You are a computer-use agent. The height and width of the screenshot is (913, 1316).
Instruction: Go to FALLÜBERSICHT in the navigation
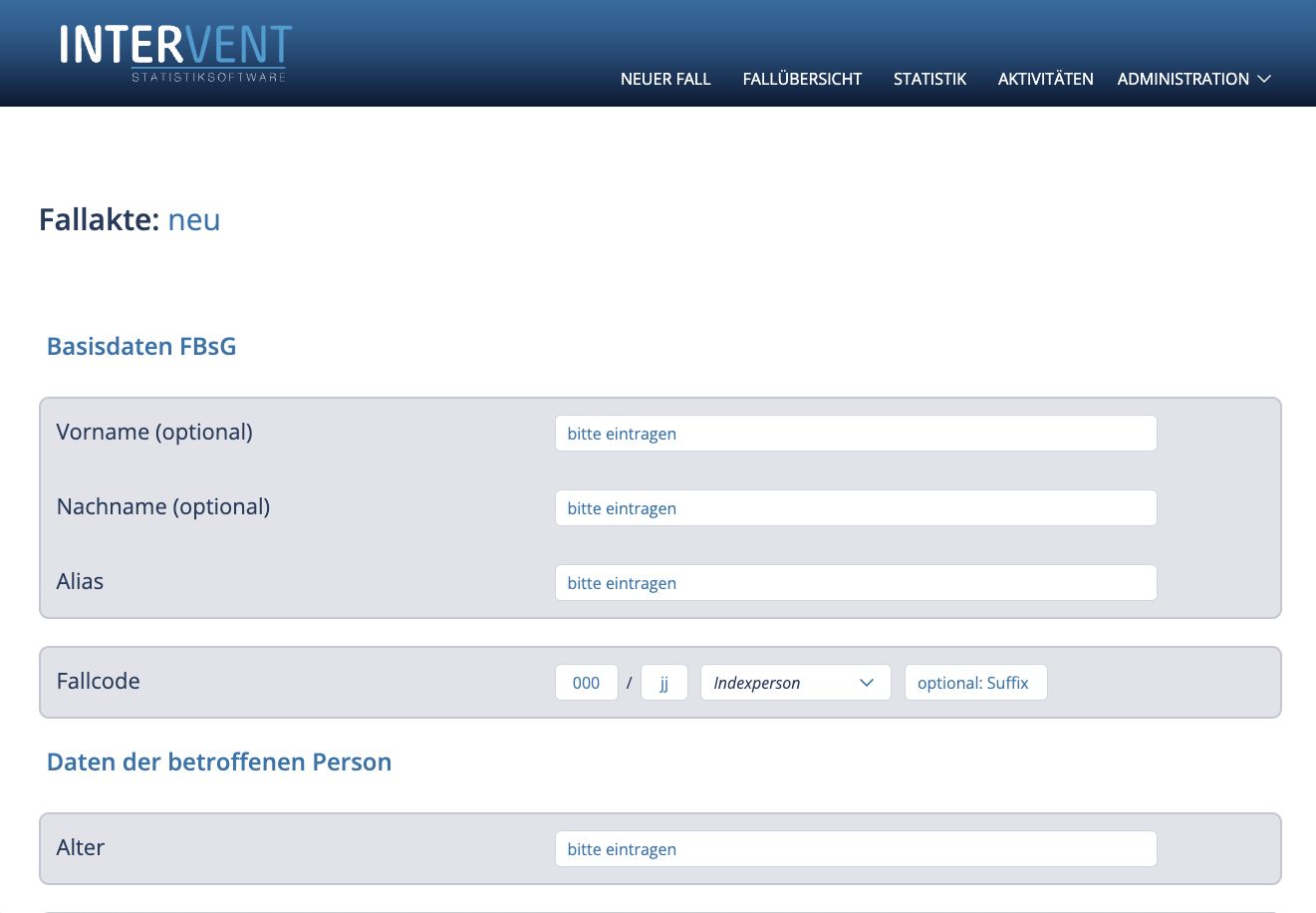[x=802, y=79]
